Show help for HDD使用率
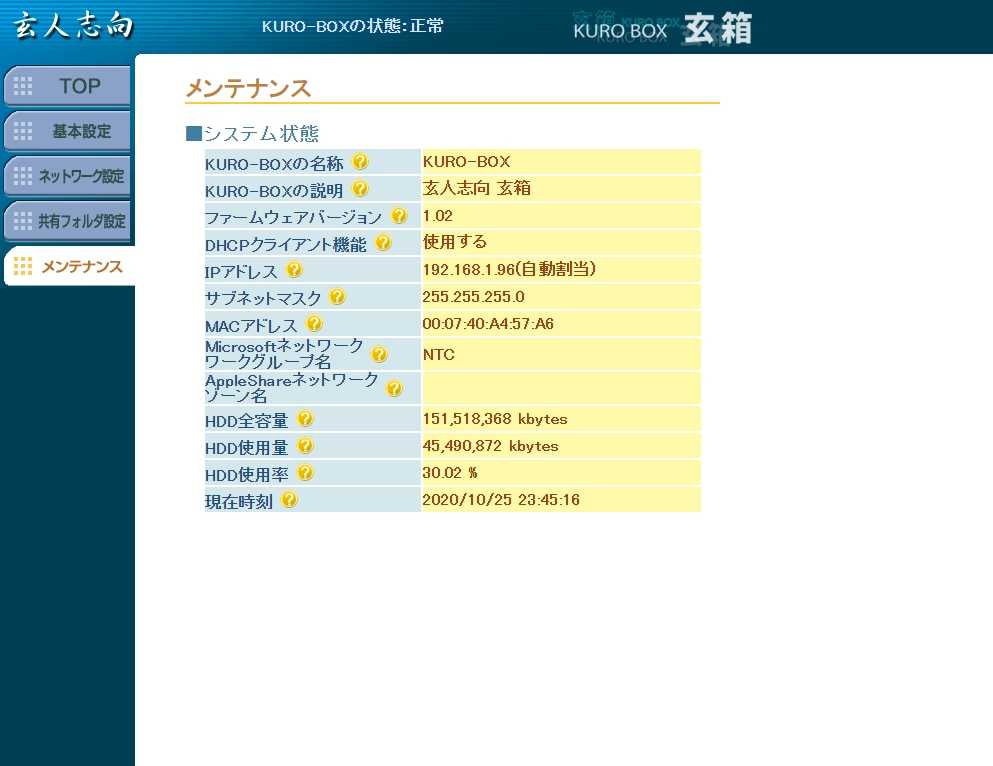 point(305,473)
